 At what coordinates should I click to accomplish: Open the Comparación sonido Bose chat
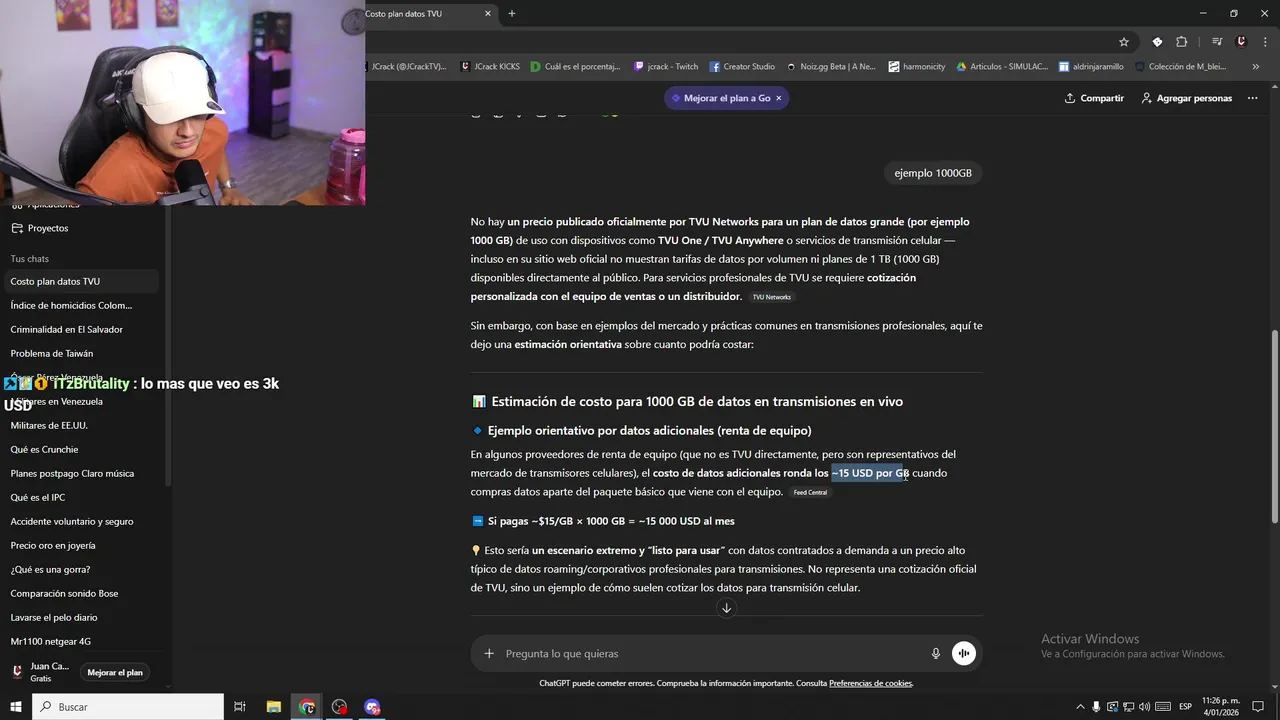pyautogui.click(x=80, y=594)
